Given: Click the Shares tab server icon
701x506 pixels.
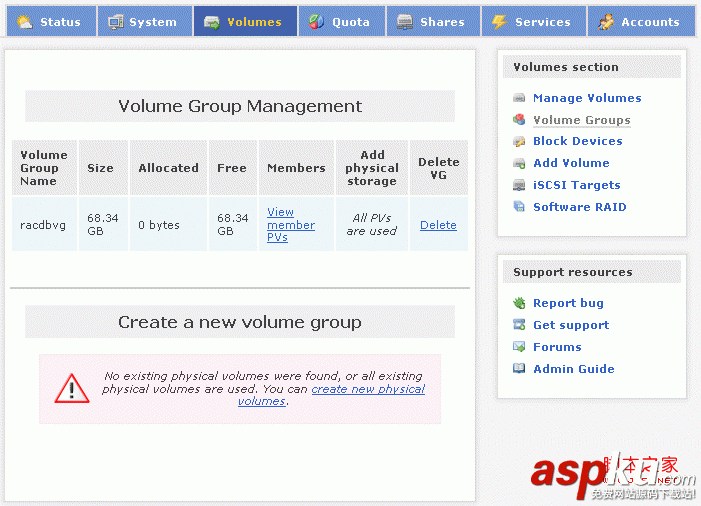Looking at the screenshot, I should [405, 21].
